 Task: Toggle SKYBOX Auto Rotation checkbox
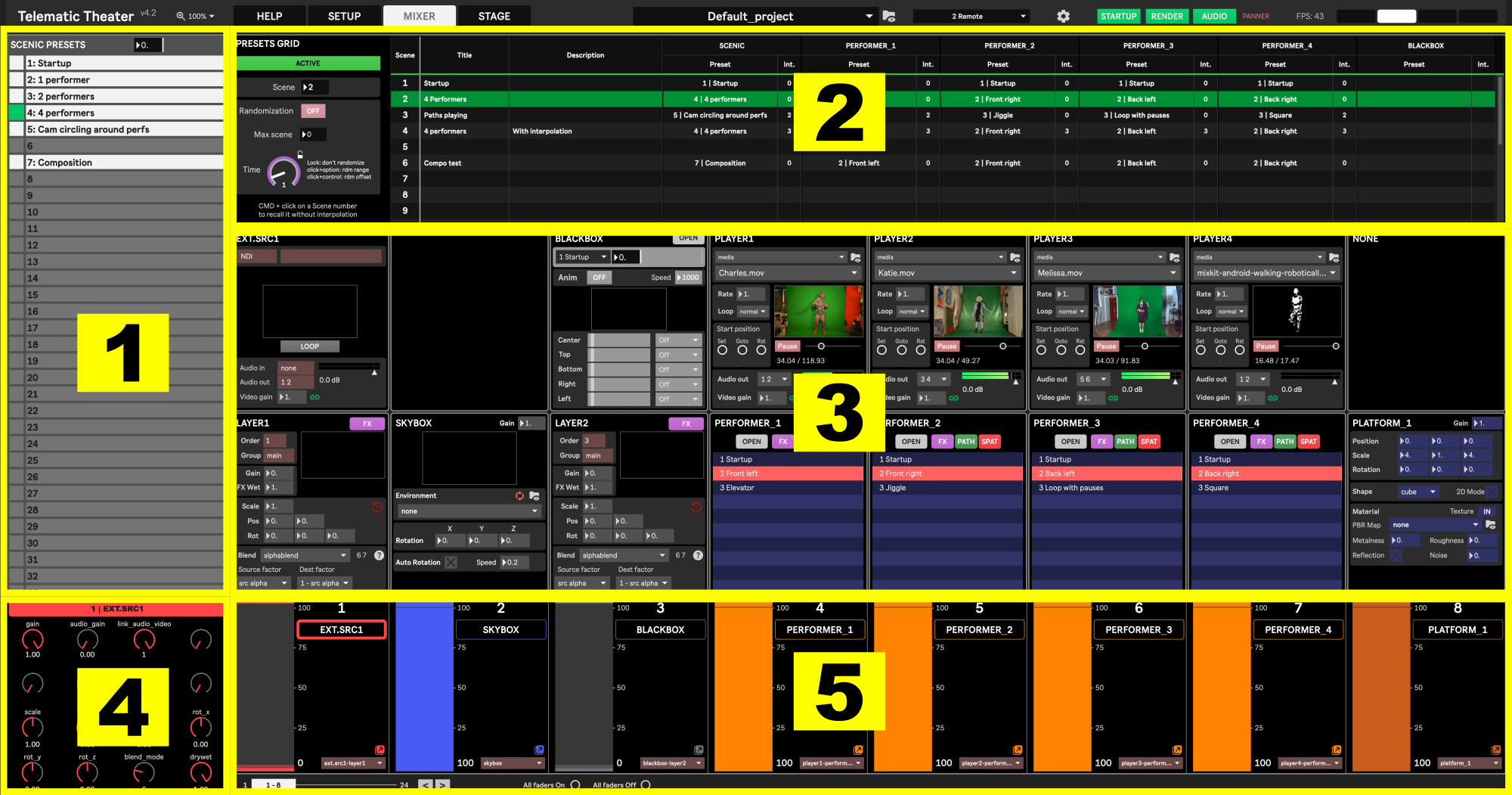[x=451, y=562]
